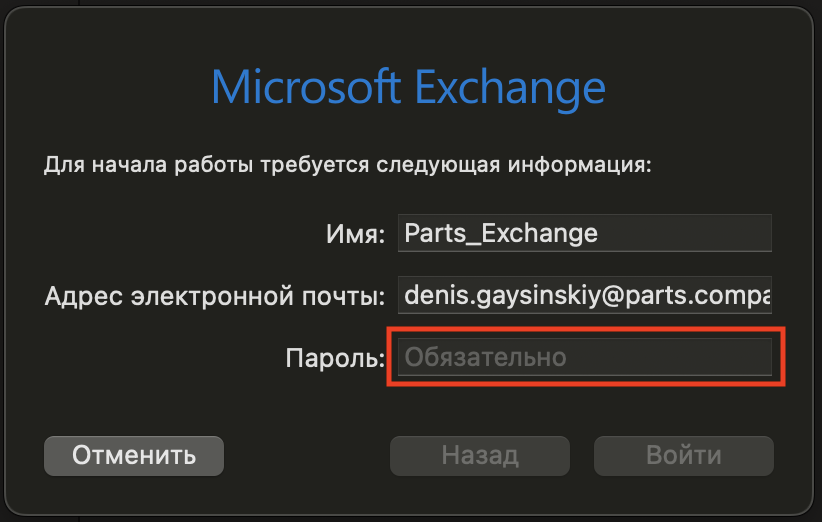
Task: Focus the Пароль field with Обязательно placeholder
Action: pyautogui.click(x=584, y=357)
